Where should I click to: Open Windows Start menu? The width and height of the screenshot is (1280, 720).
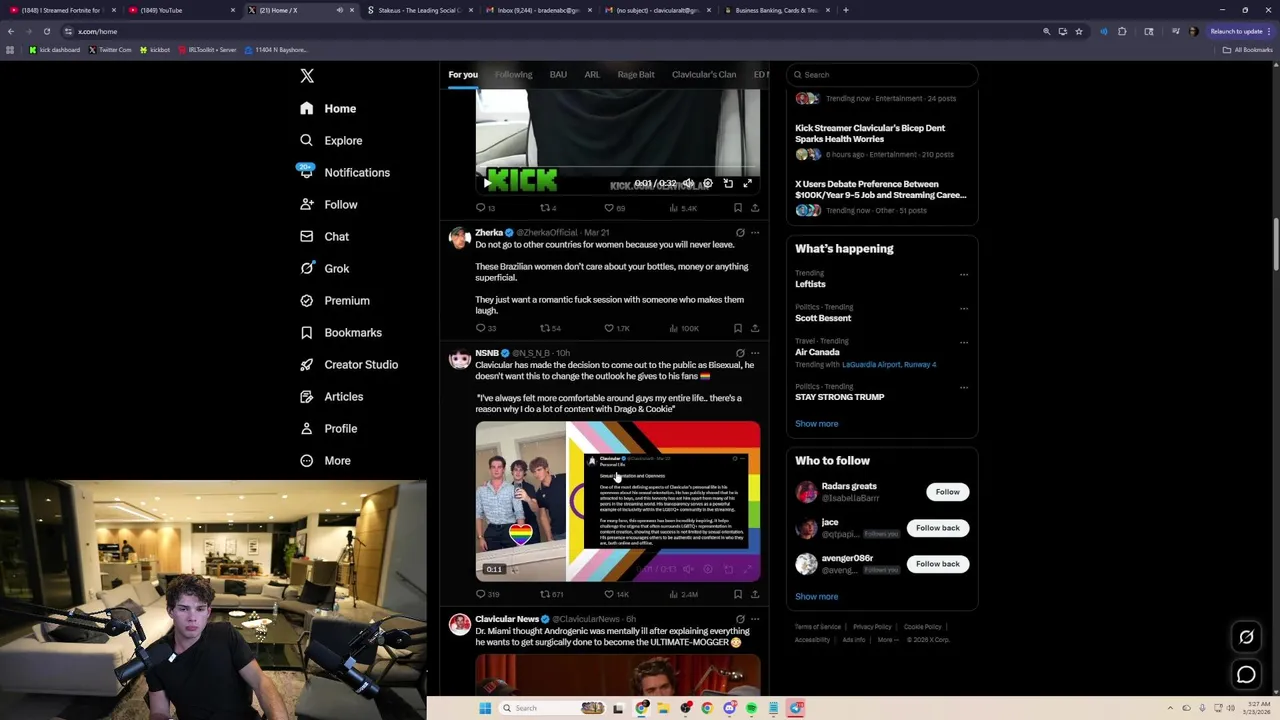(485, 708)
